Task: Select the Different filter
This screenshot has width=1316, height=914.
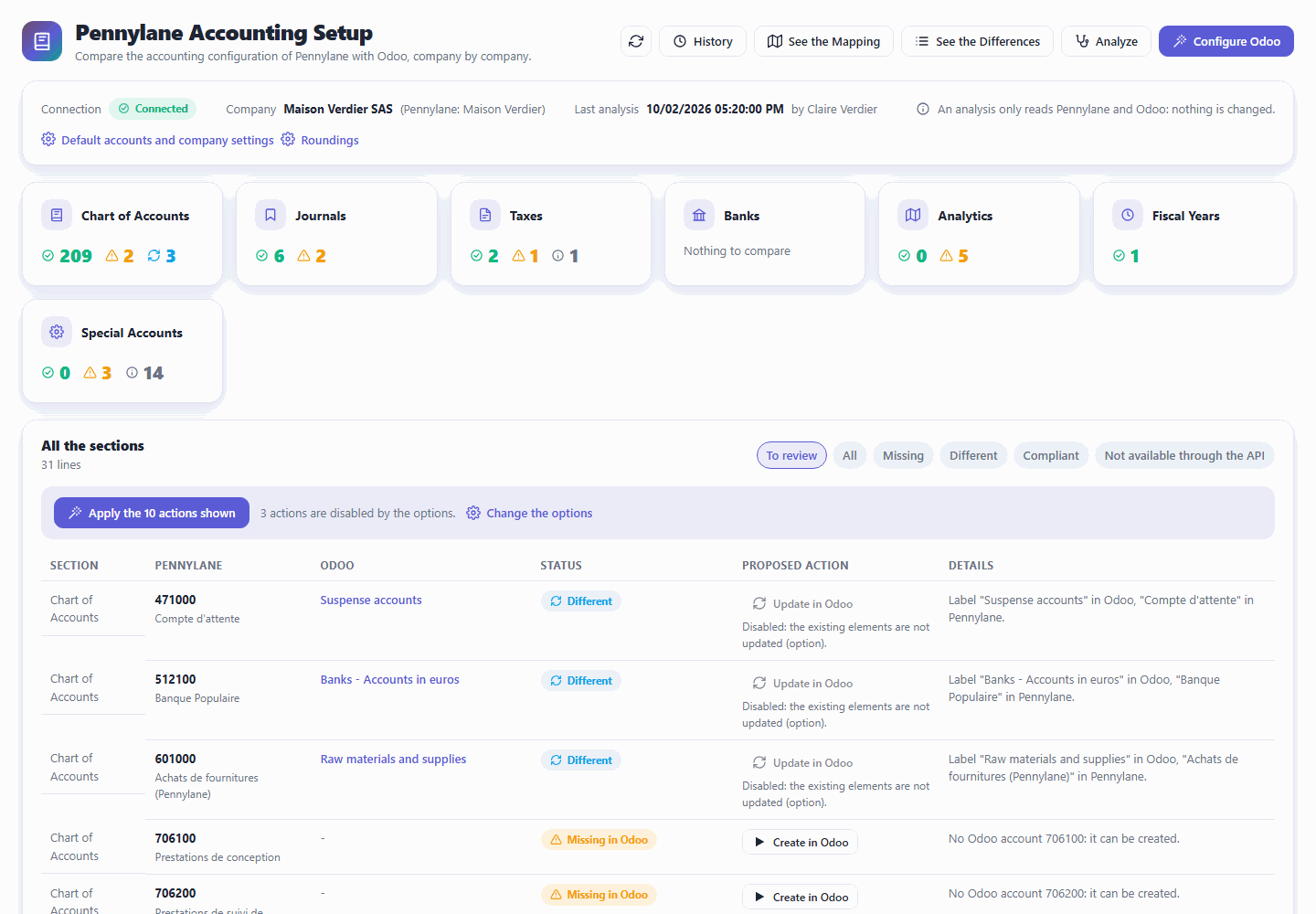Action: (973, 455)
